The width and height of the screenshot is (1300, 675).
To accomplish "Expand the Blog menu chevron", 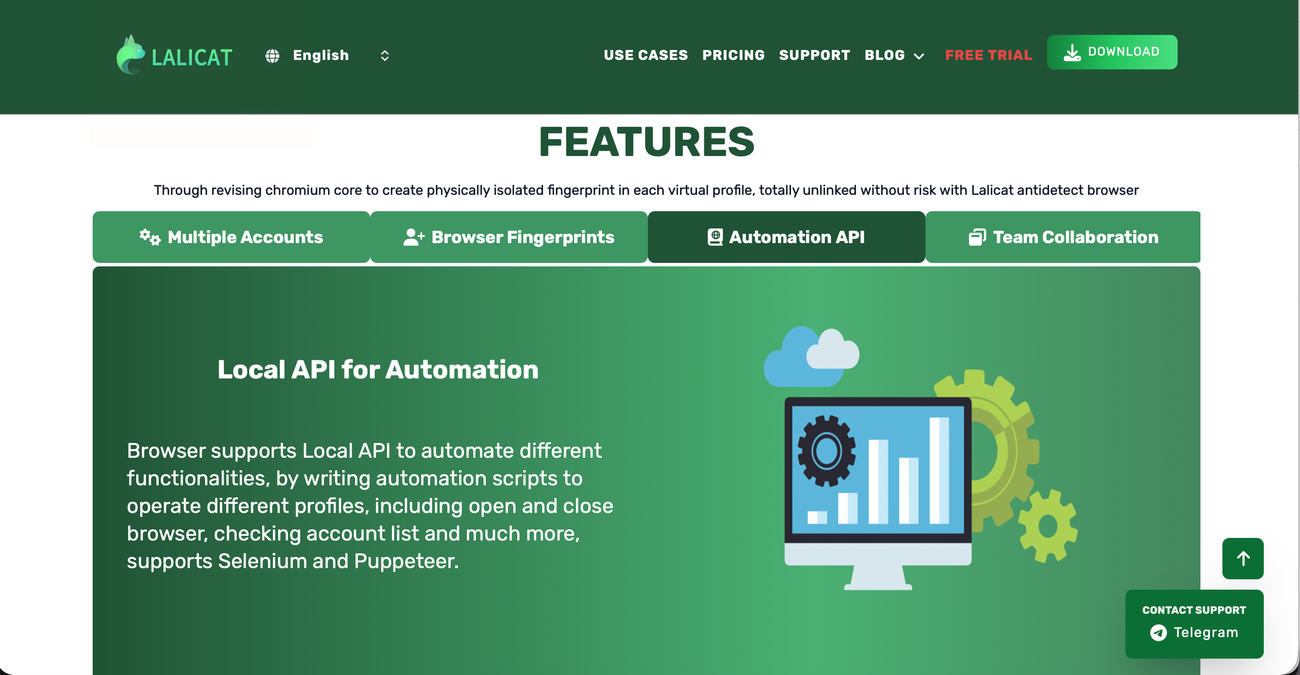I will (x=919, y=56).
